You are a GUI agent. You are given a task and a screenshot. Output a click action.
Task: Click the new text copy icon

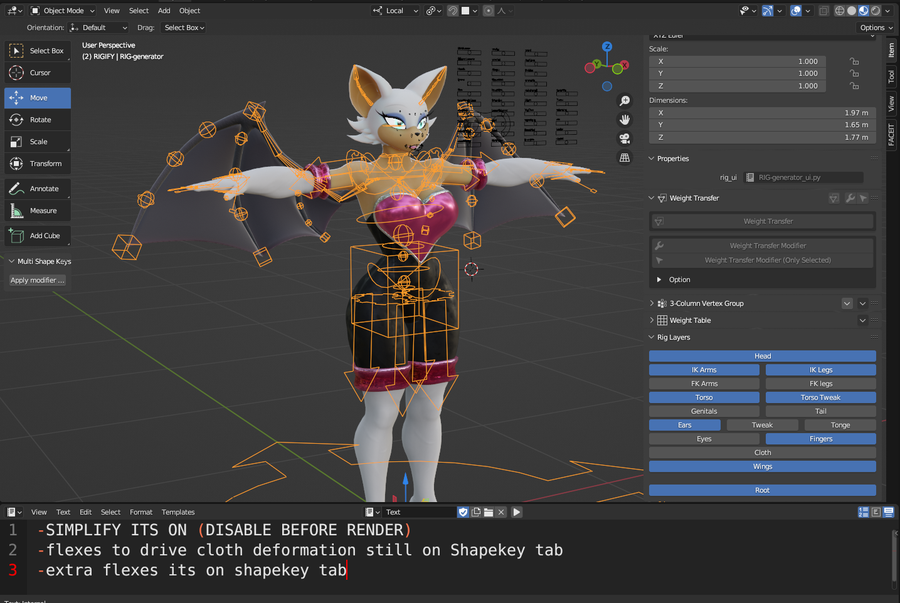click(x=476, y=512)
